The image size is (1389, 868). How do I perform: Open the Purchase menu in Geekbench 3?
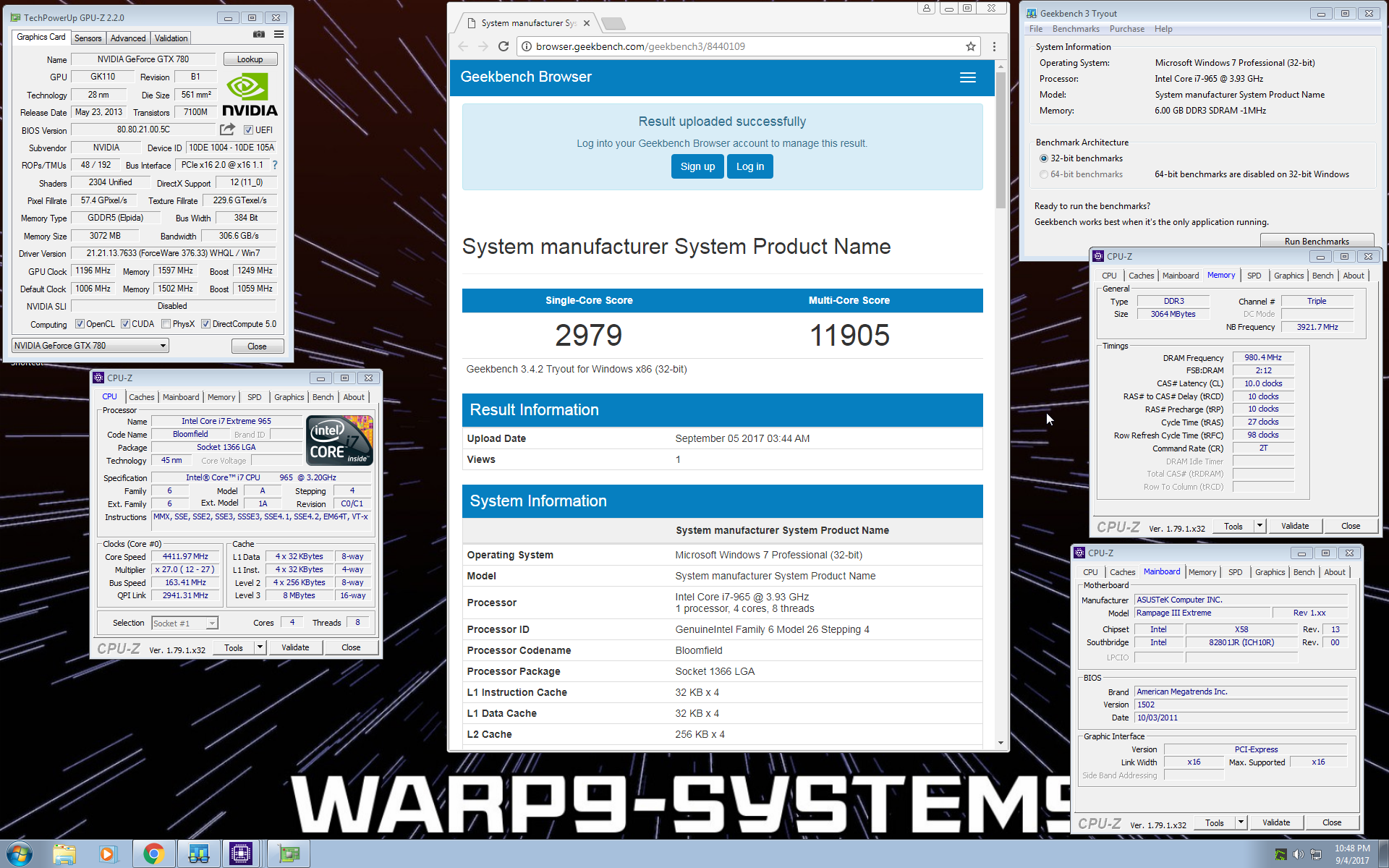click(1126, 29)
